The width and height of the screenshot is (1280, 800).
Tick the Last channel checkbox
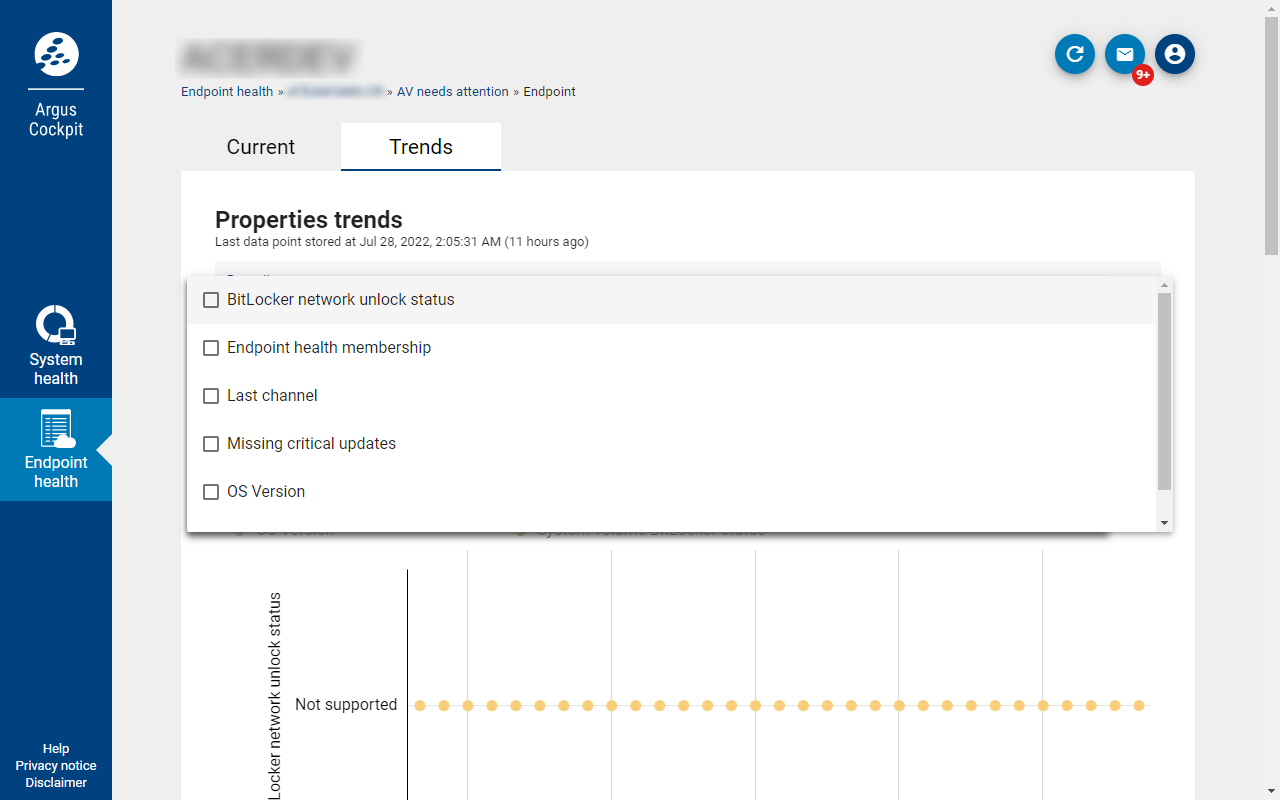point(211,396)
